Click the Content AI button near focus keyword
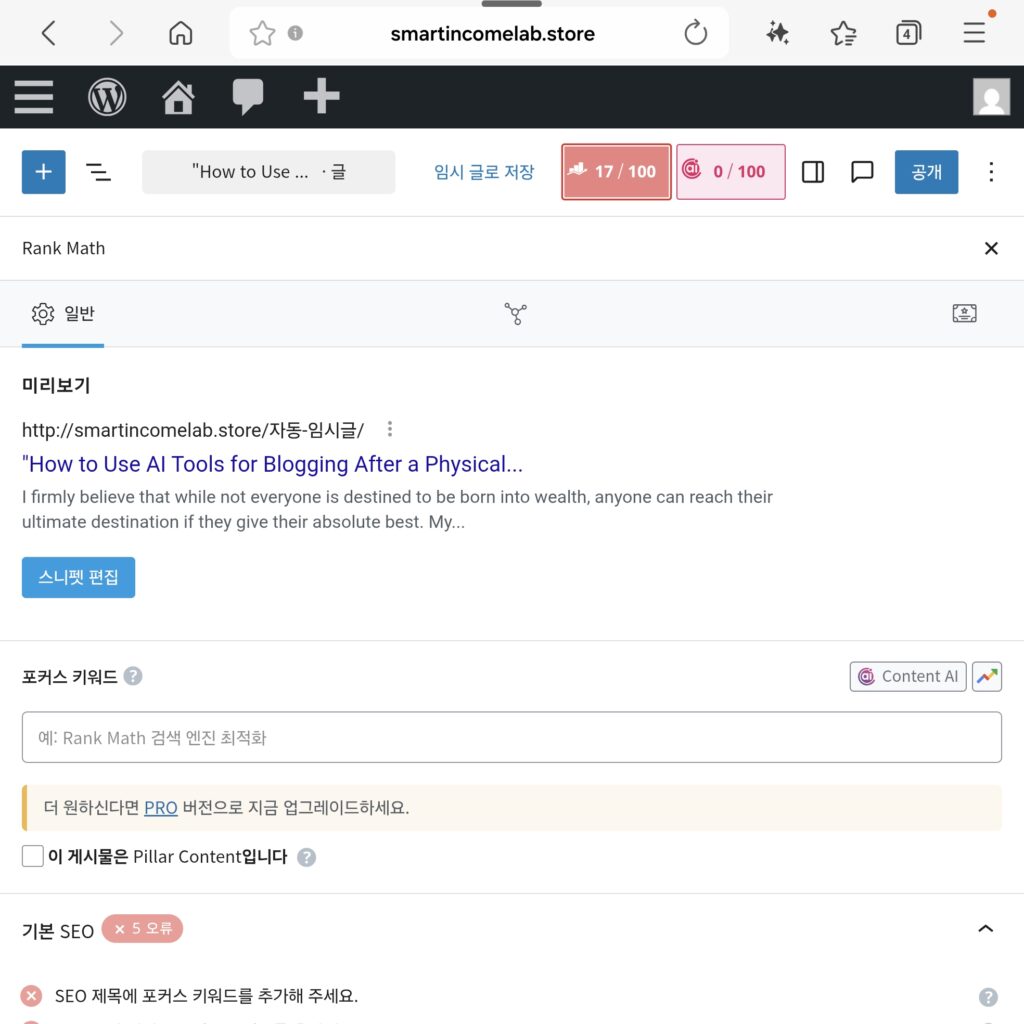1024x1024 pixels. coord(907,676)
